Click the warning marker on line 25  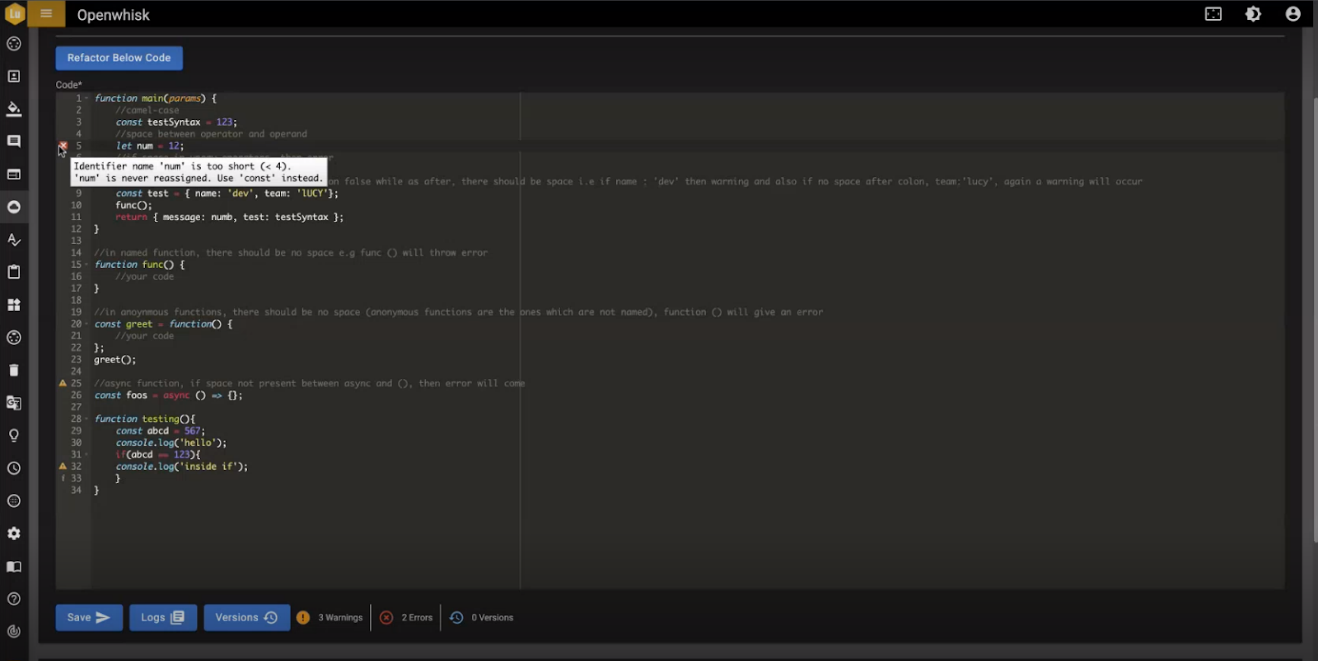(x=63, y=383)
